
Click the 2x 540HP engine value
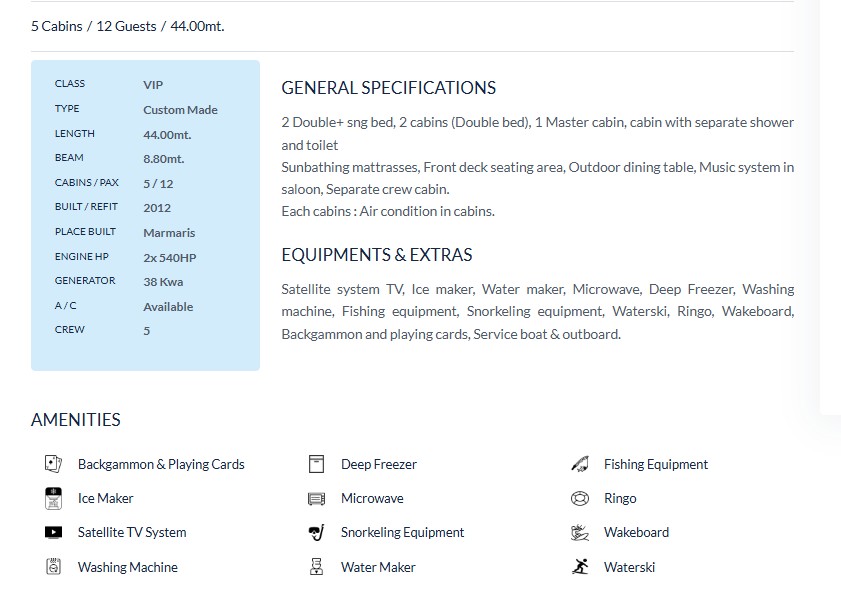point(169,257)
